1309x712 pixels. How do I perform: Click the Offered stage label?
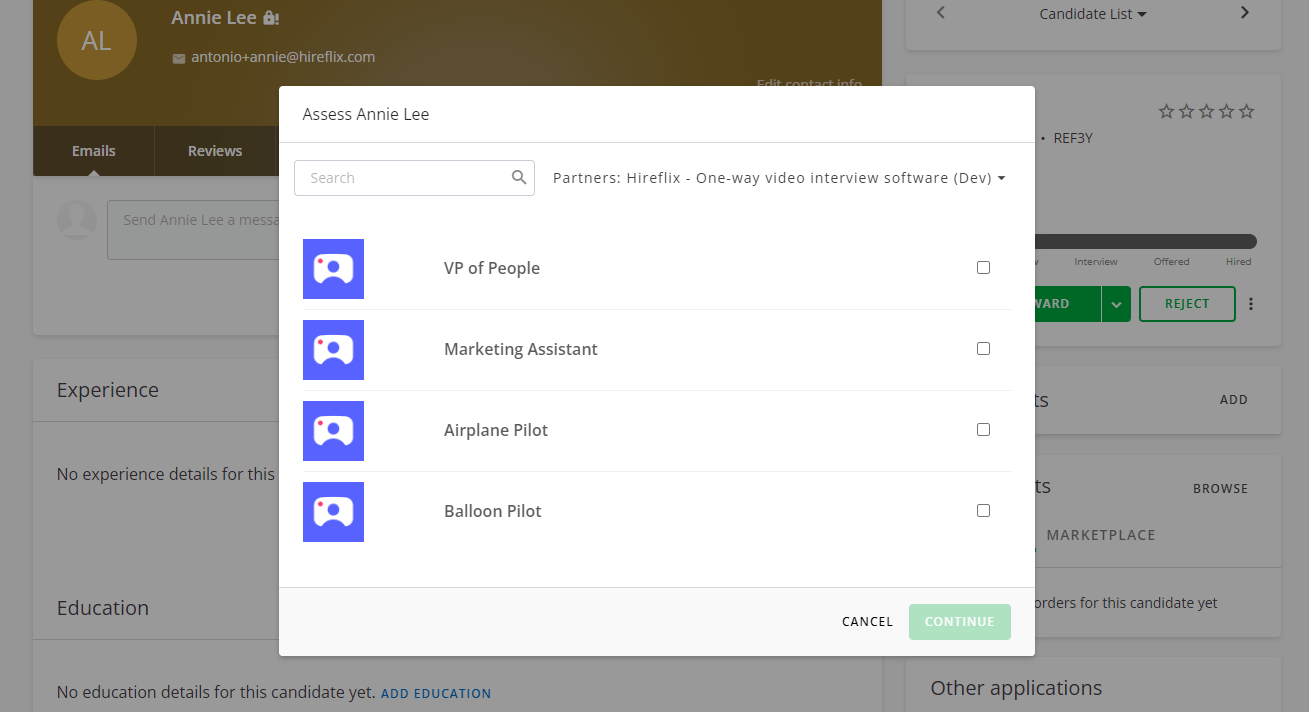pos(1171,262)
